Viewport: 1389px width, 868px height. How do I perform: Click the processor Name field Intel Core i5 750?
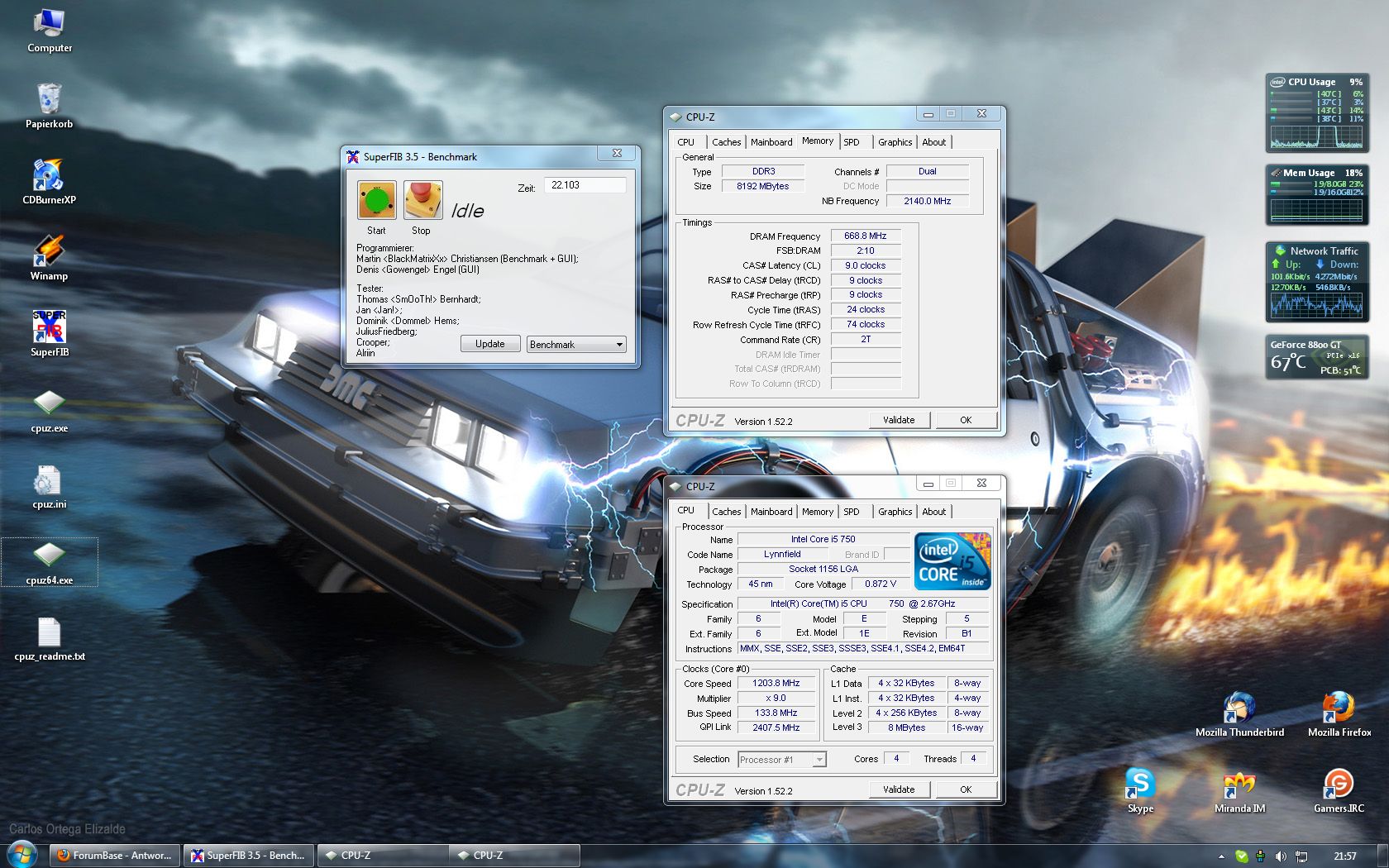click(823, 539)
